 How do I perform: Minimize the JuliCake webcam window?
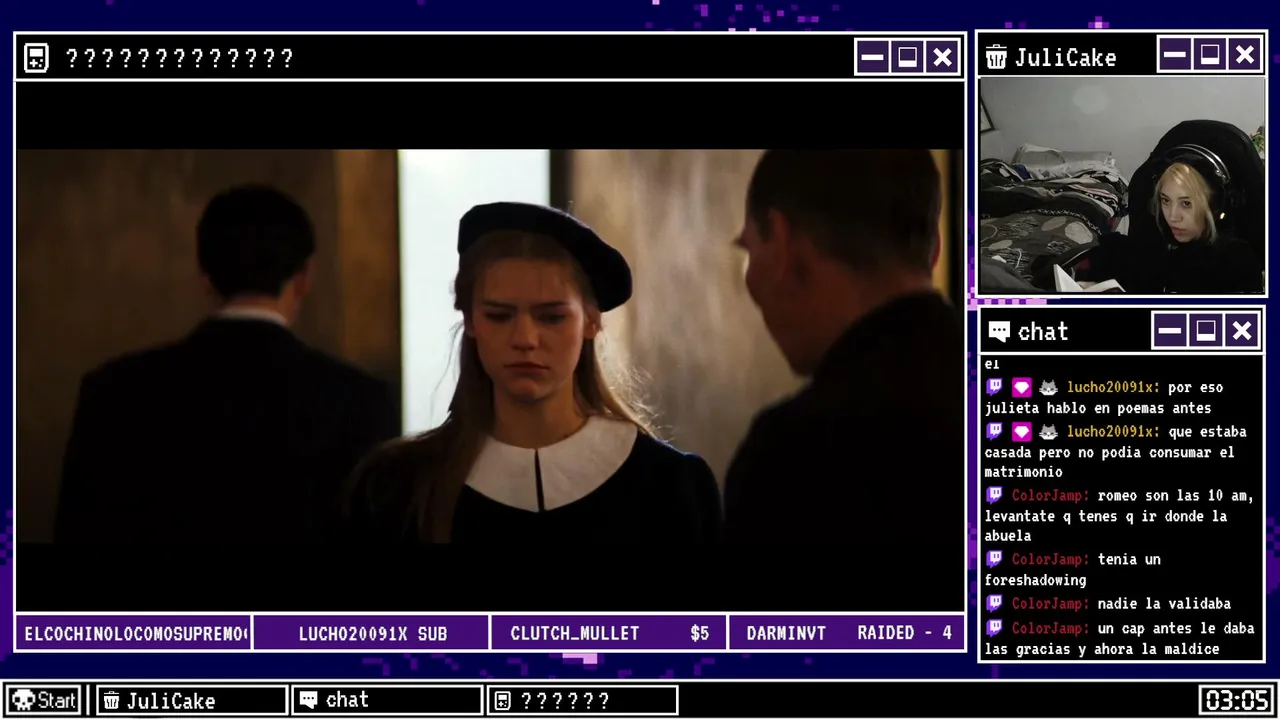coord(1175,55)
